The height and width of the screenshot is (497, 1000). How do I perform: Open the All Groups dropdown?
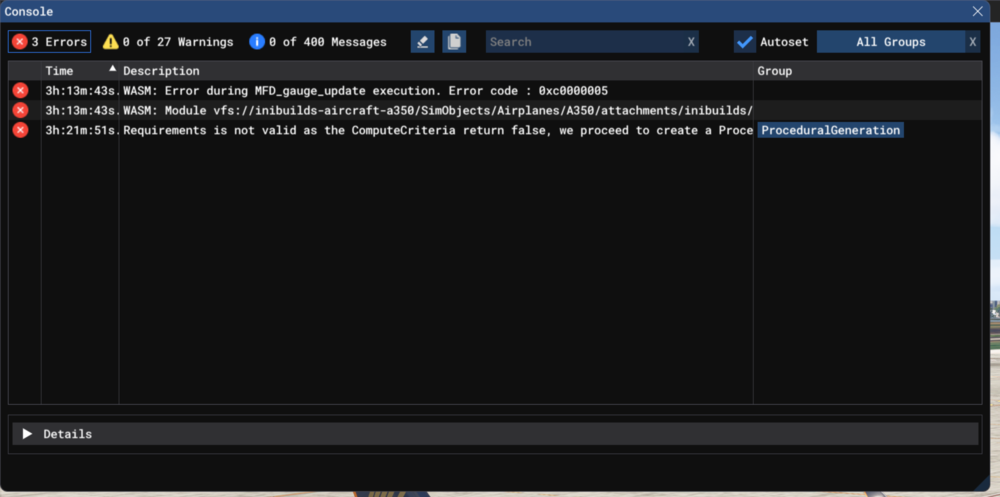pyautogui.click(x=890, y=42)
